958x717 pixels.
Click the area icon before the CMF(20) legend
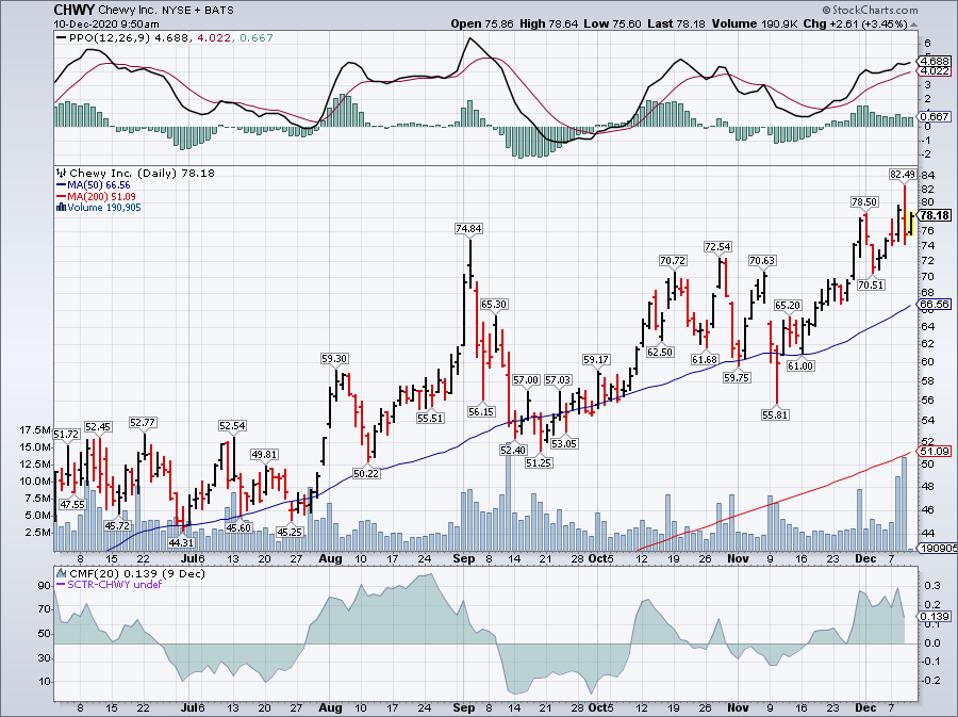(62, 574)
